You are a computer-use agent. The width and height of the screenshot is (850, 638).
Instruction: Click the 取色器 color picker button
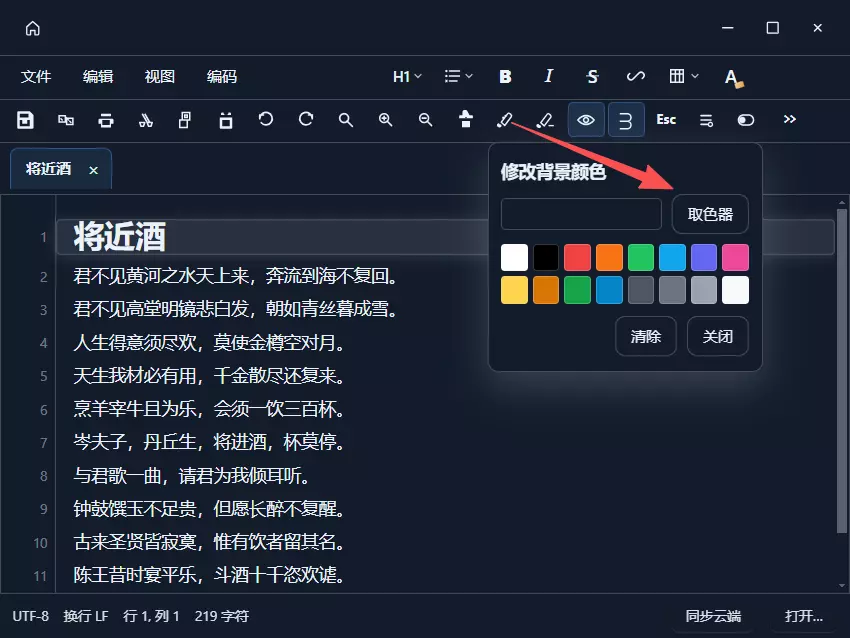pyautogui.click(x=710, y=214)
